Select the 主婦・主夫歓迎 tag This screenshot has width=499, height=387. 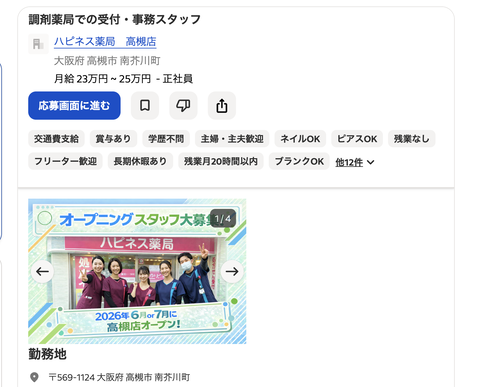coord(232,139)
